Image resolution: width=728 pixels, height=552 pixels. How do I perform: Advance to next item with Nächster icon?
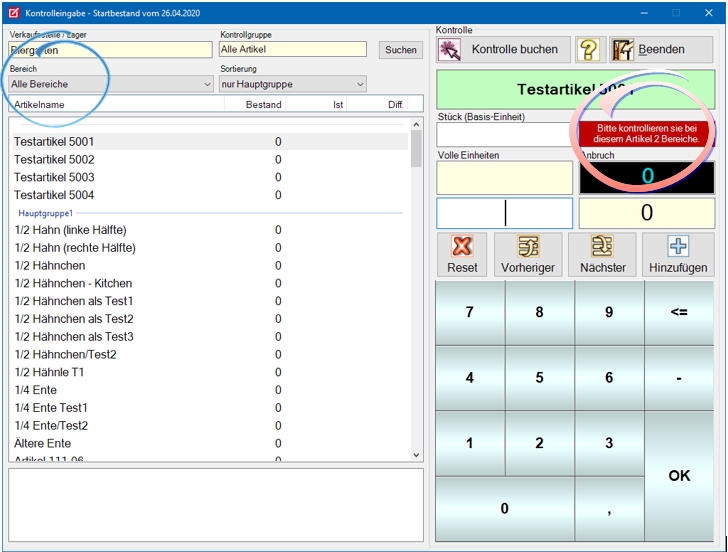click(x=602, y=246)
